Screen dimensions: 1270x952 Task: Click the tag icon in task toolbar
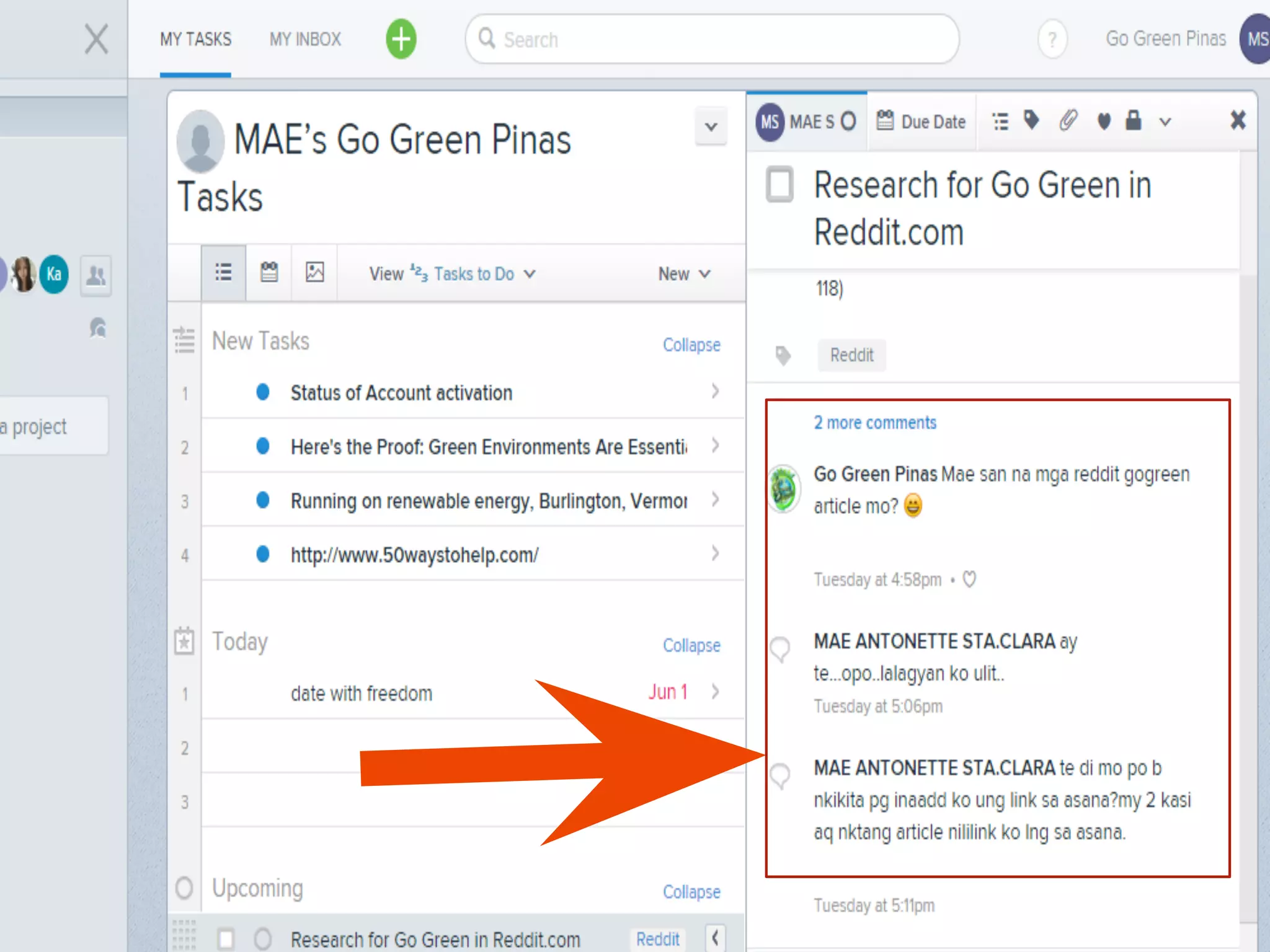(1031, 120)
